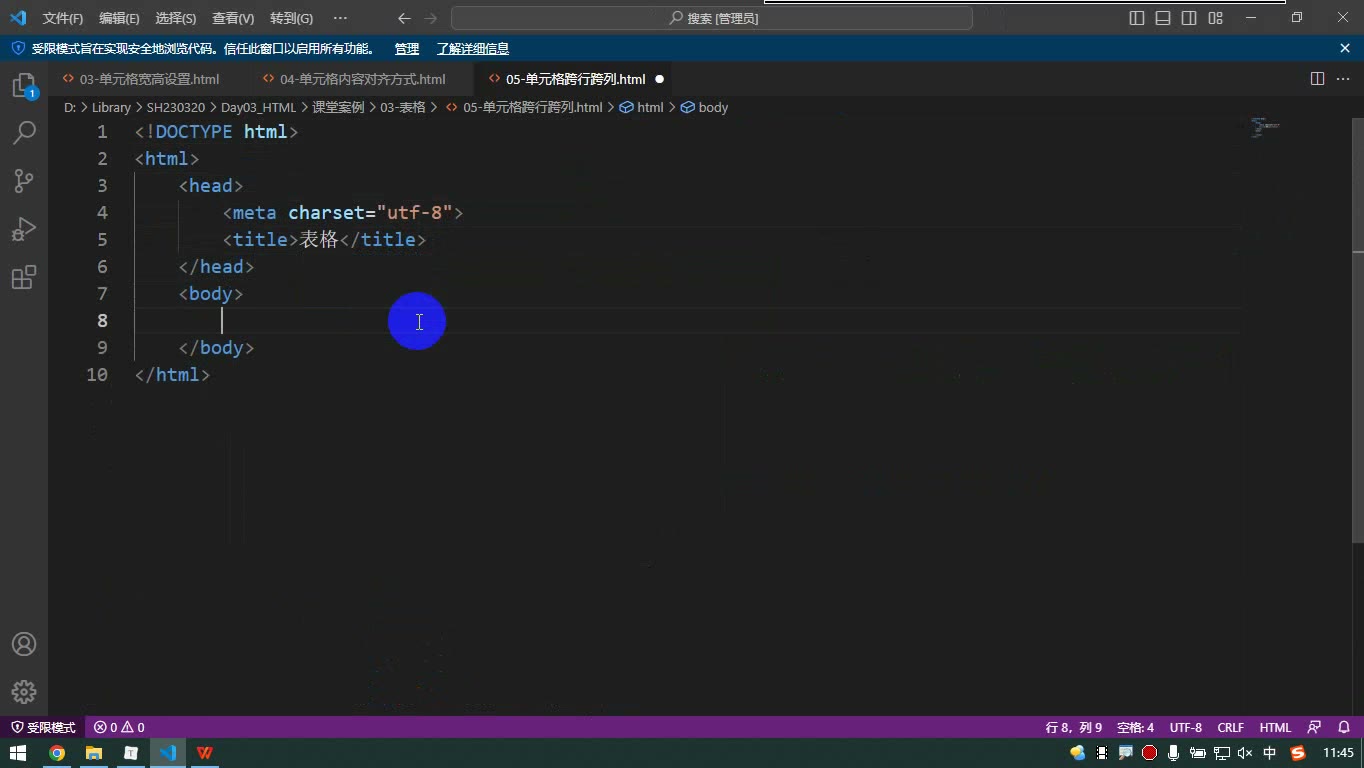Show the errors and warnings problems panel
1364x768 pixels.
[119, 727]
